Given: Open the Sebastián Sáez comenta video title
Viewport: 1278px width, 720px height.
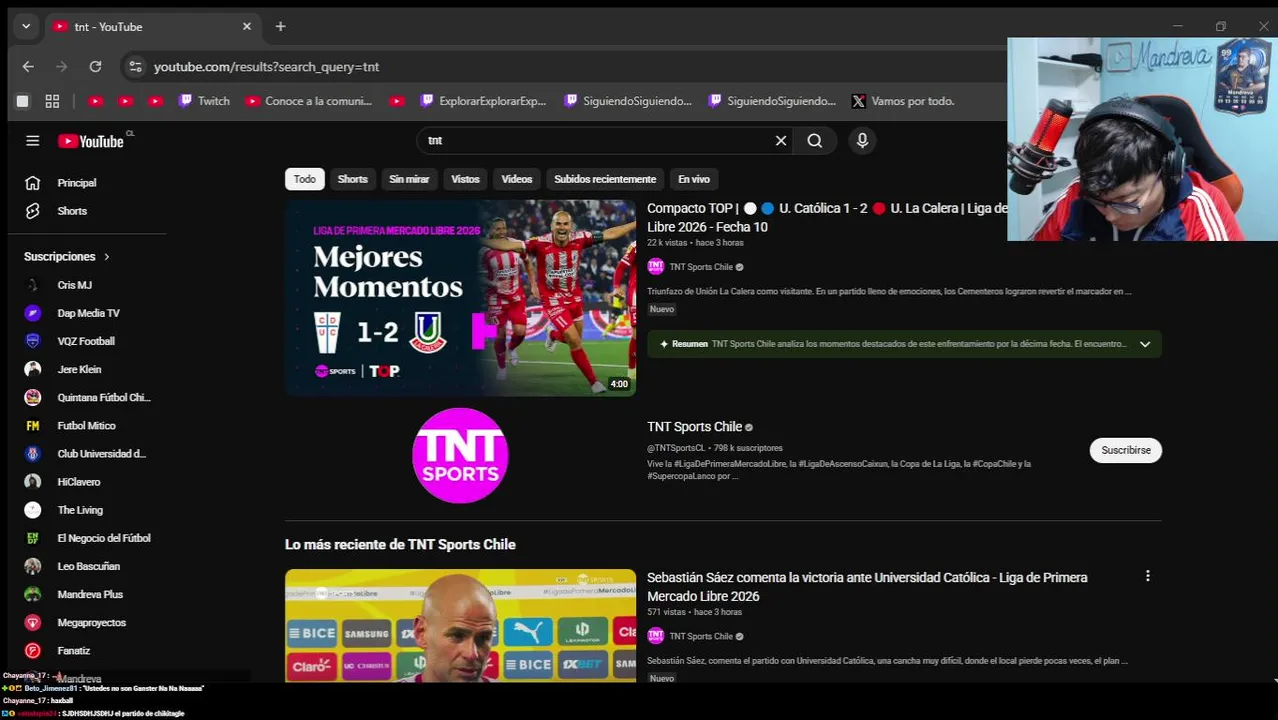Looking at the screenshot, I should 867,587.
